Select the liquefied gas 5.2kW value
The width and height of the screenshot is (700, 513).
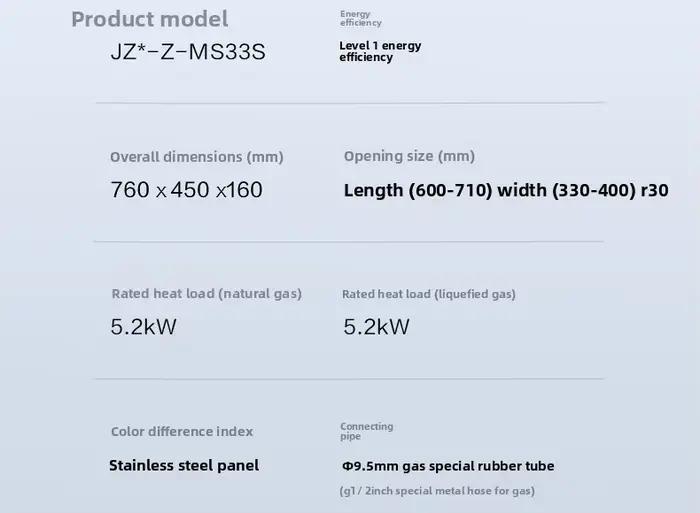(376, 327)
